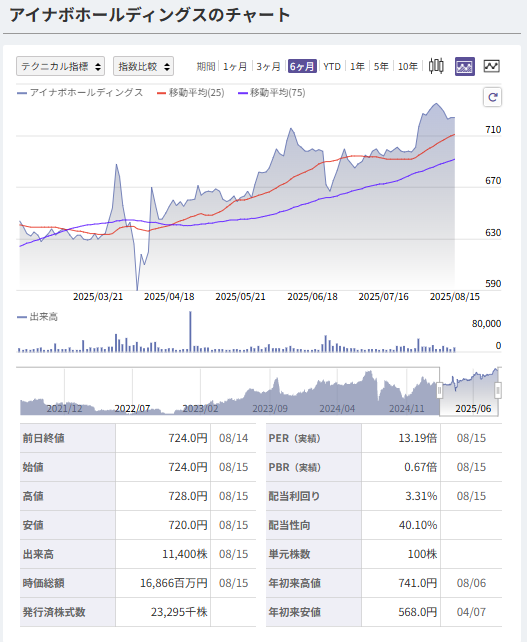Click the tallest volume bar spike
The width and height of the screenshot is (527, 642).
pos(190,332)
